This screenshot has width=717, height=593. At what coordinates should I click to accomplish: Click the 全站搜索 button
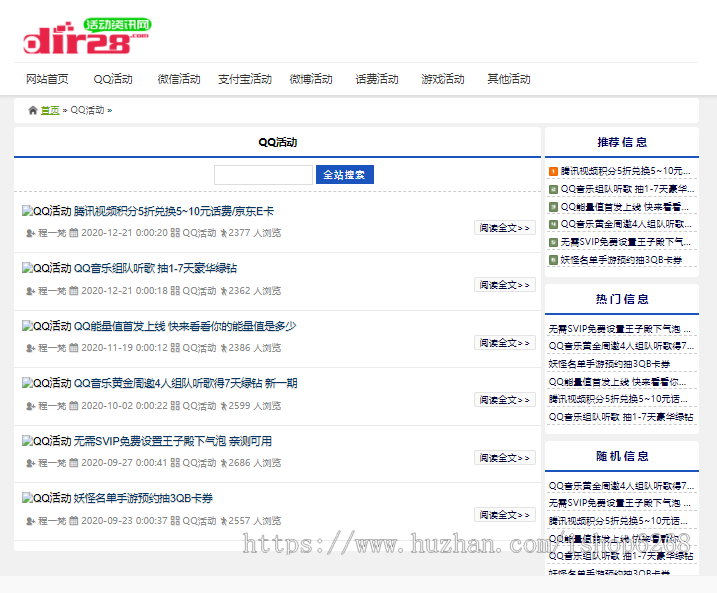345,175
